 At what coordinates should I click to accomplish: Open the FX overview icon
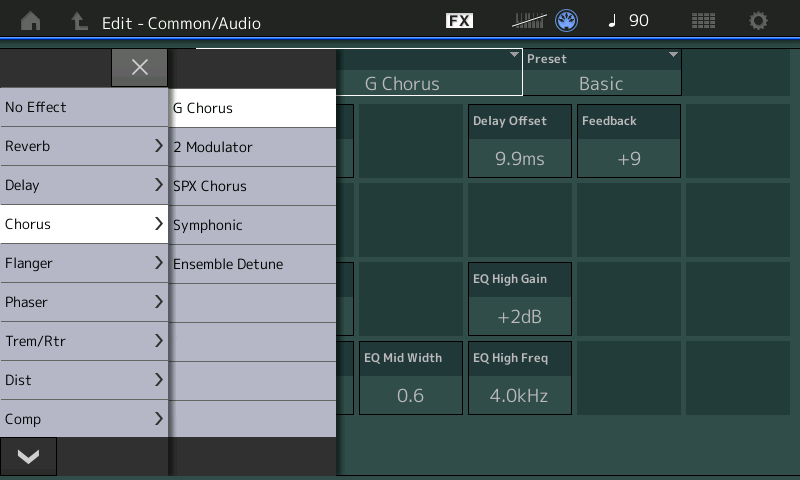pyautogui.click(x=459, y=21)
